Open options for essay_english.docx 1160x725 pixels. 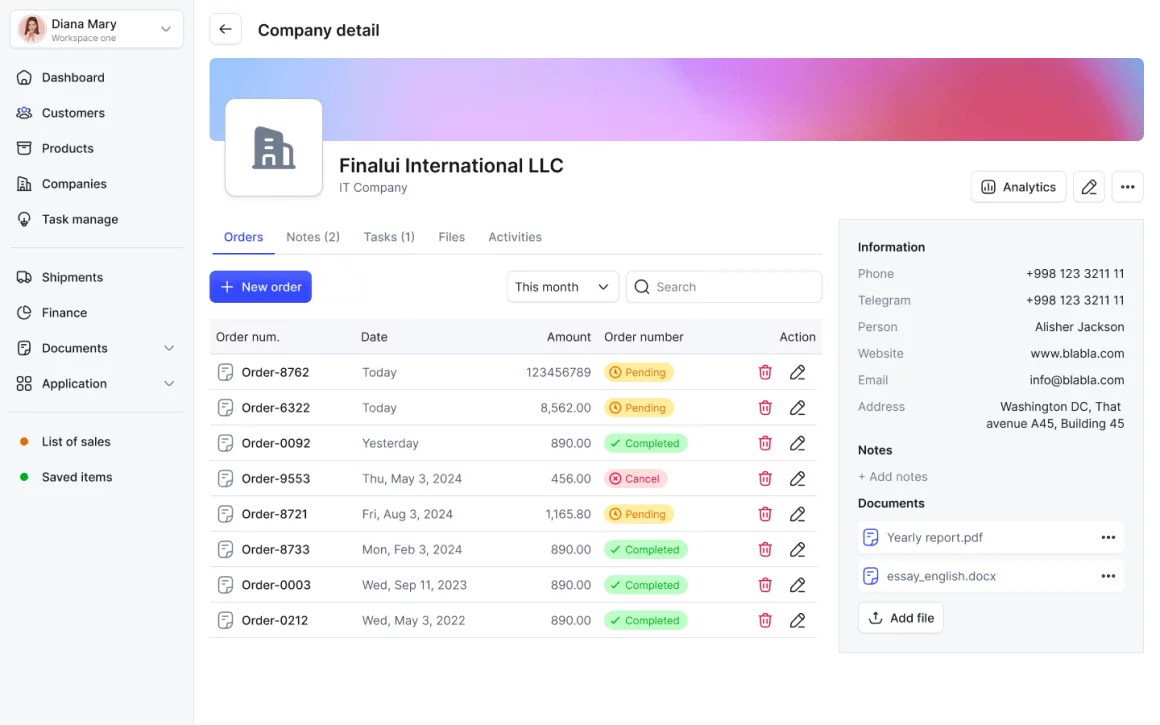[1108, 576]
